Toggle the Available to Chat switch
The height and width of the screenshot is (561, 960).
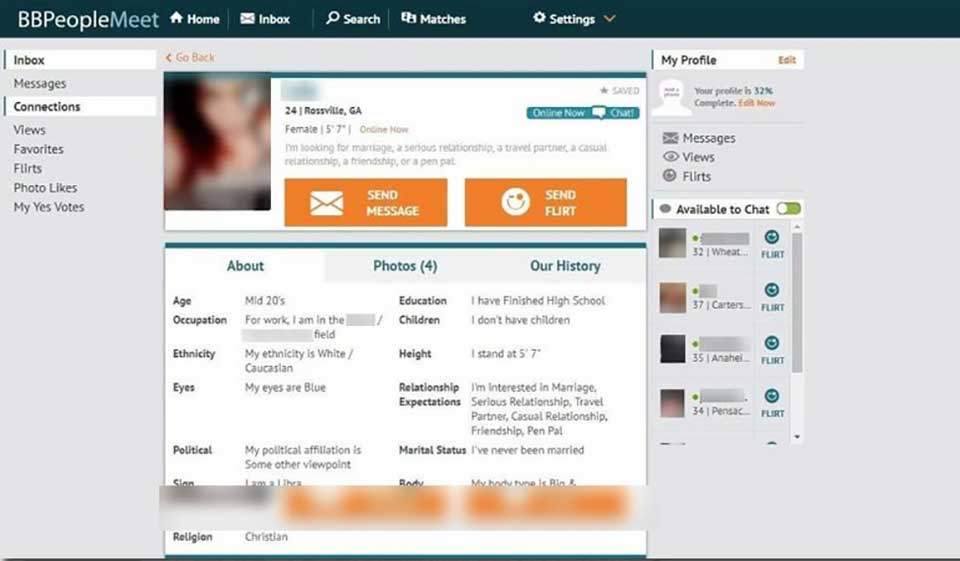coord(788,209)
